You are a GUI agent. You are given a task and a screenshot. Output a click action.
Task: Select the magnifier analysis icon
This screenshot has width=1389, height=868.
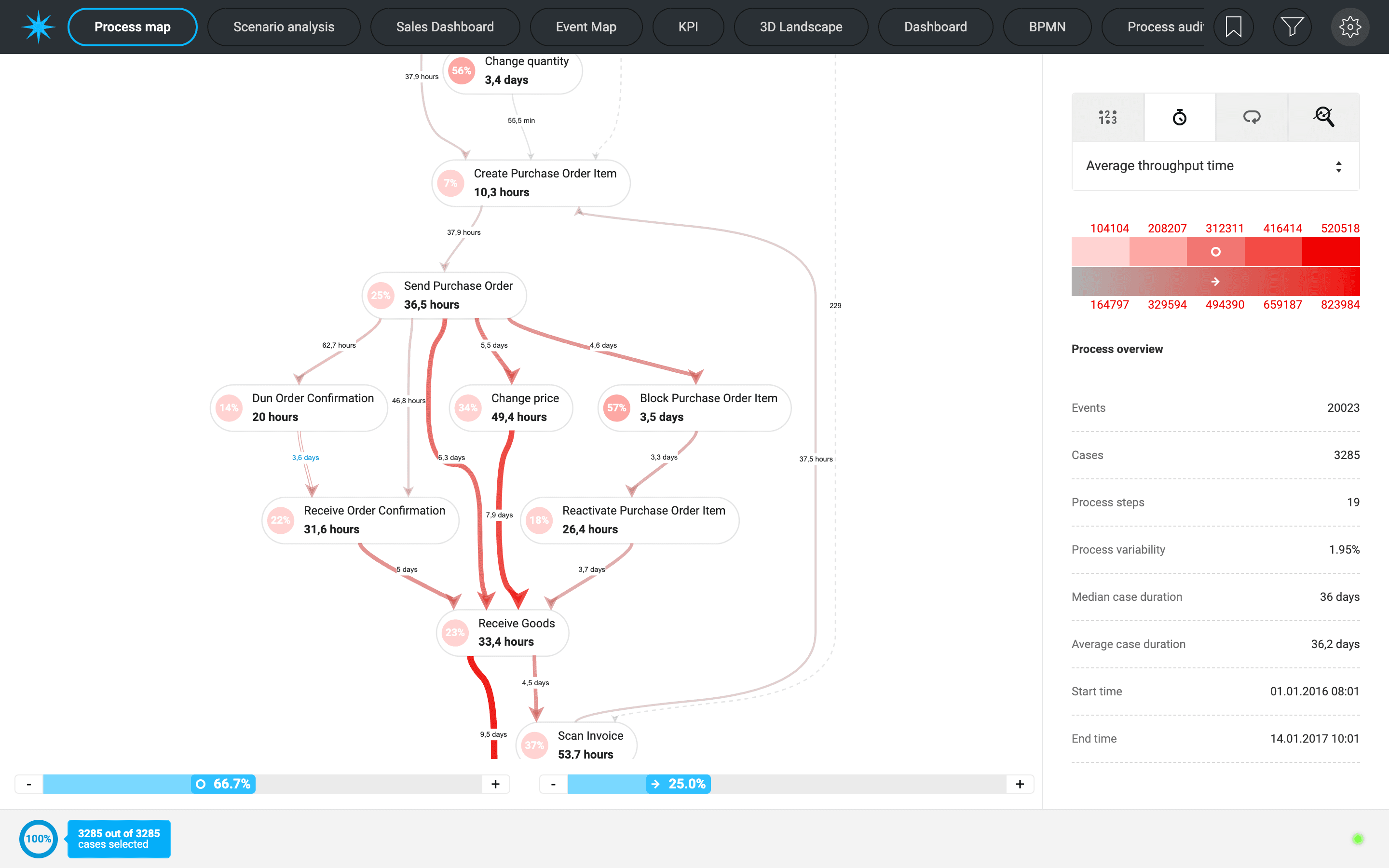(x=1323, y=117)
